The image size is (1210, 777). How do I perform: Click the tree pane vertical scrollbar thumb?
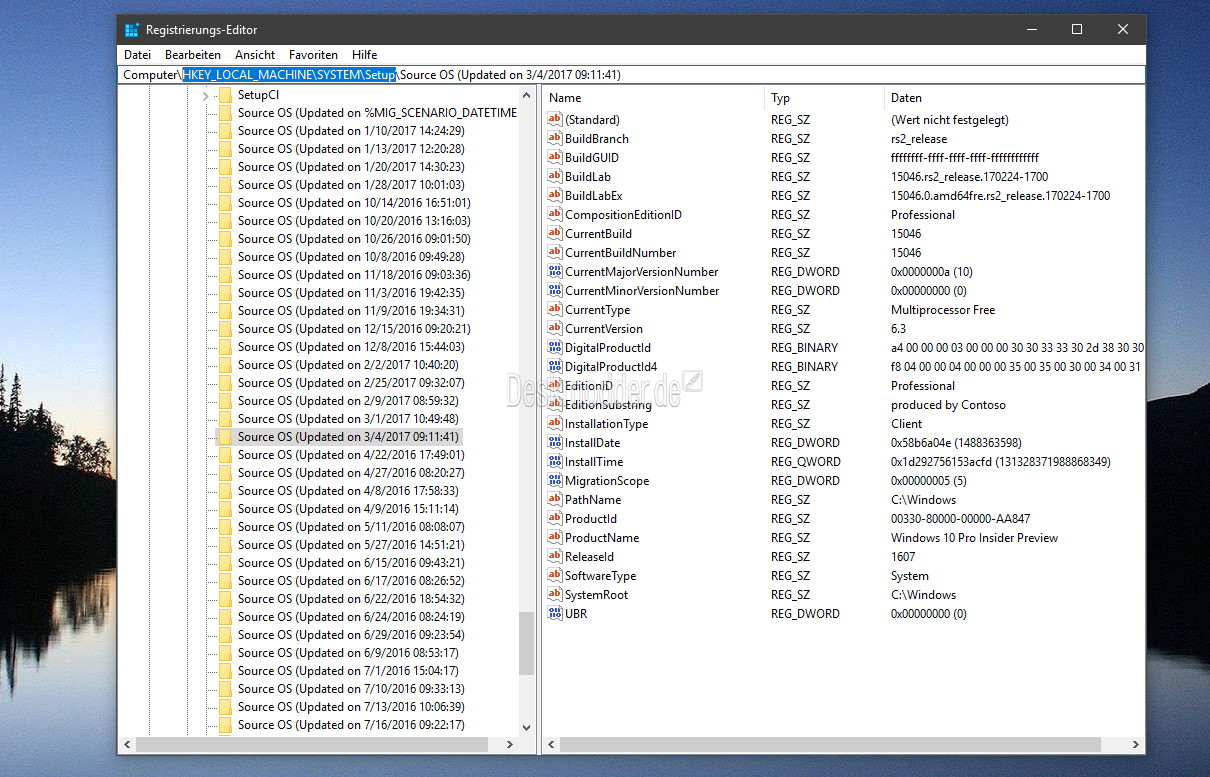(x=527, y=643)
